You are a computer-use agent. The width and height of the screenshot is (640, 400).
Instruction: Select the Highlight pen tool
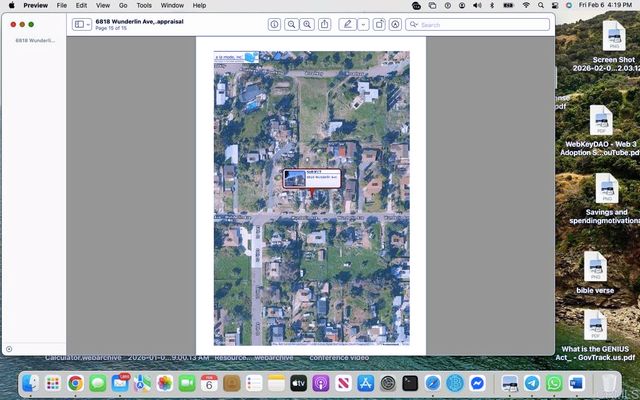click(x=348, y=24)
